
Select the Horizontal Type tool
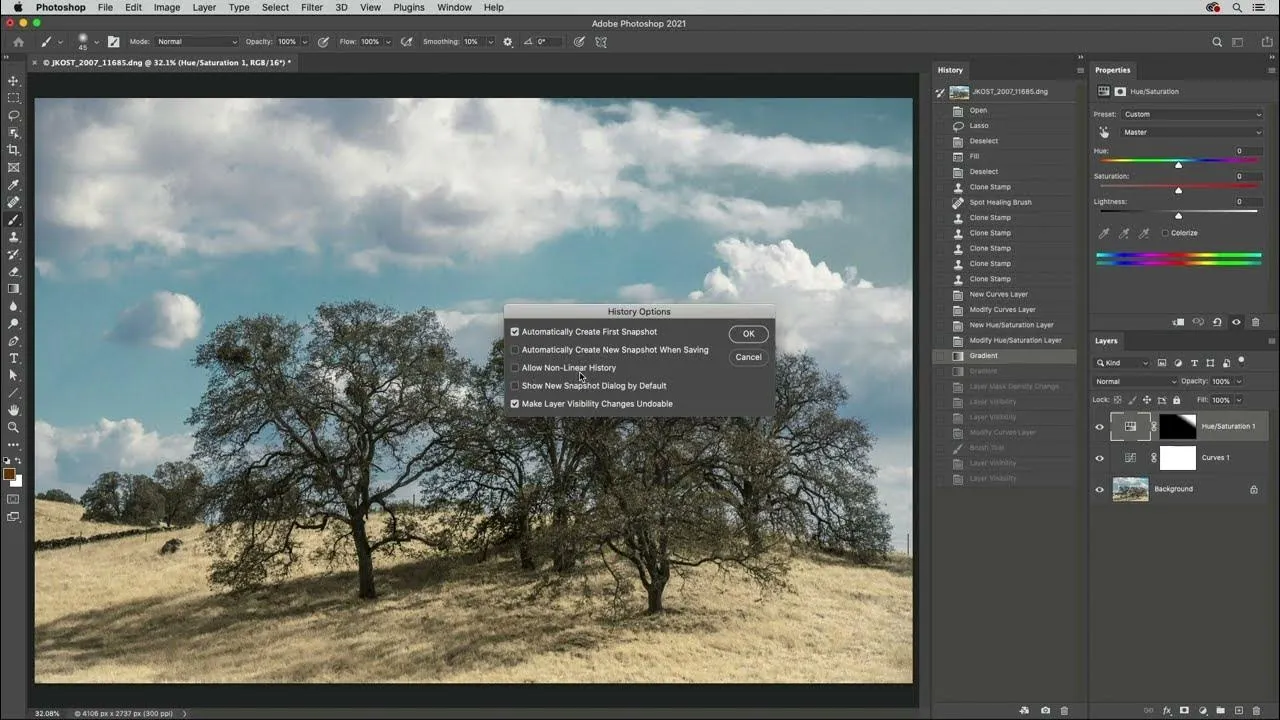tap(14, 358)
